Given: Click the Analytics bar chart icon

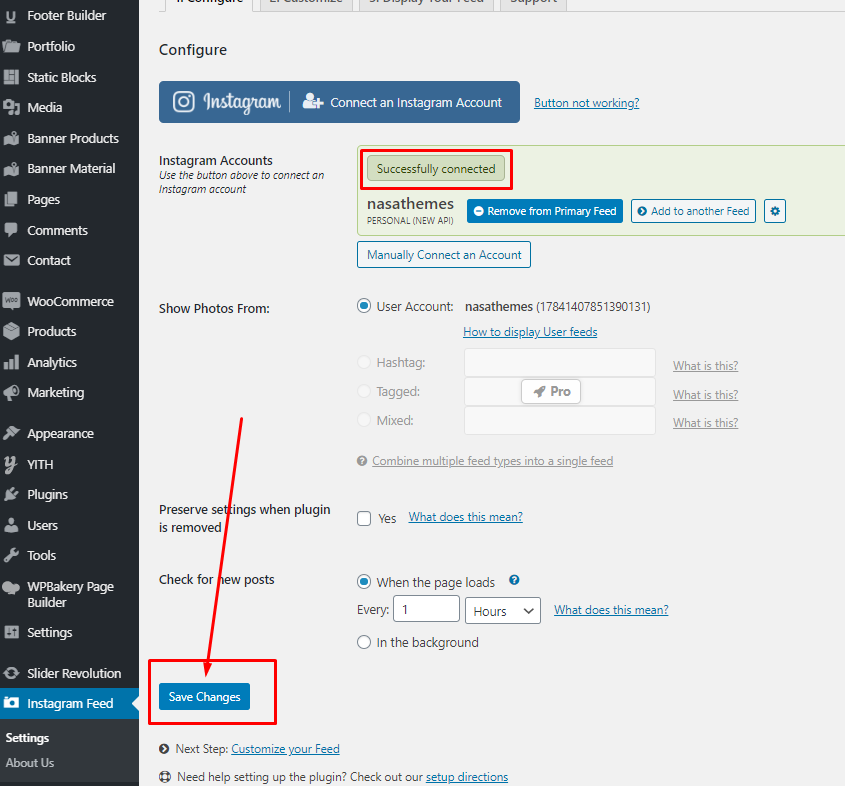Looking at the screenshot, I should [11, 362].
